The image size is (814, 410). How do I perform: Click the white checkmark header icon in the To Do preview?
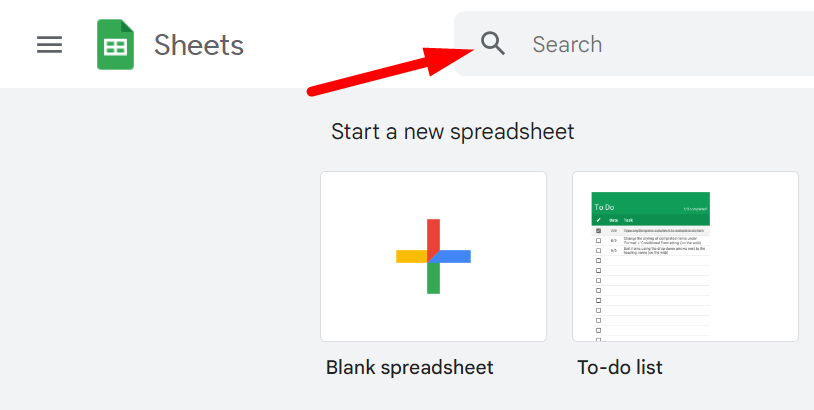(x=598, y=220)
